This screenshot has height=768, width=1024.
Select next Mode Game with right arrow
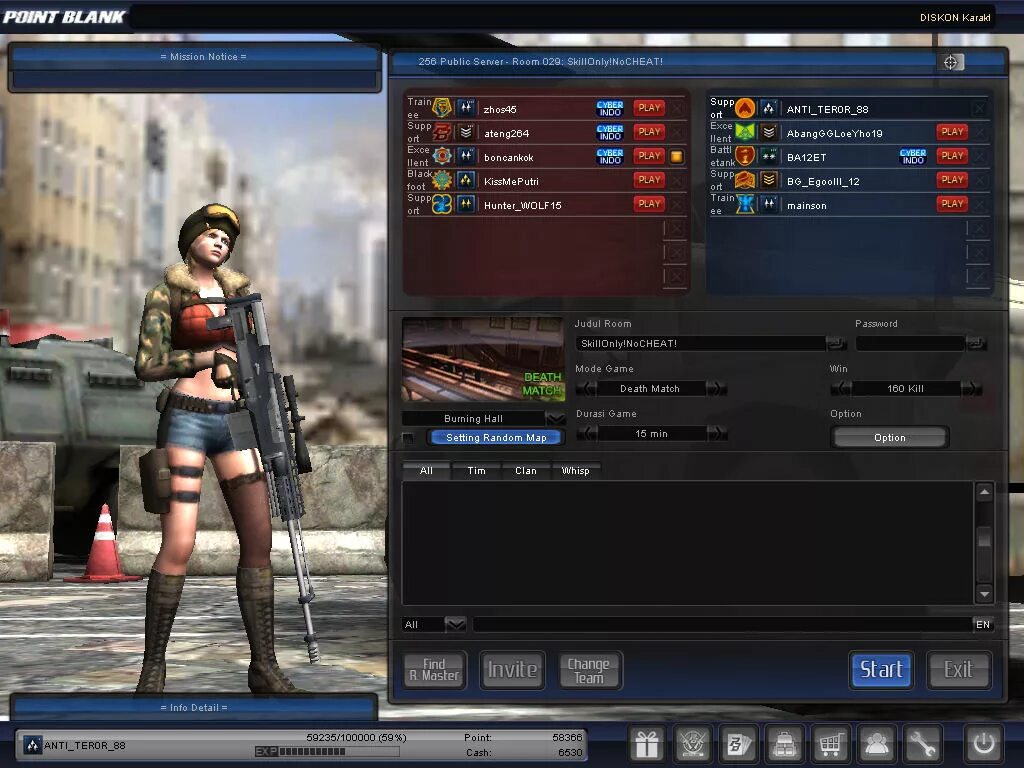(x=716, y=389)
